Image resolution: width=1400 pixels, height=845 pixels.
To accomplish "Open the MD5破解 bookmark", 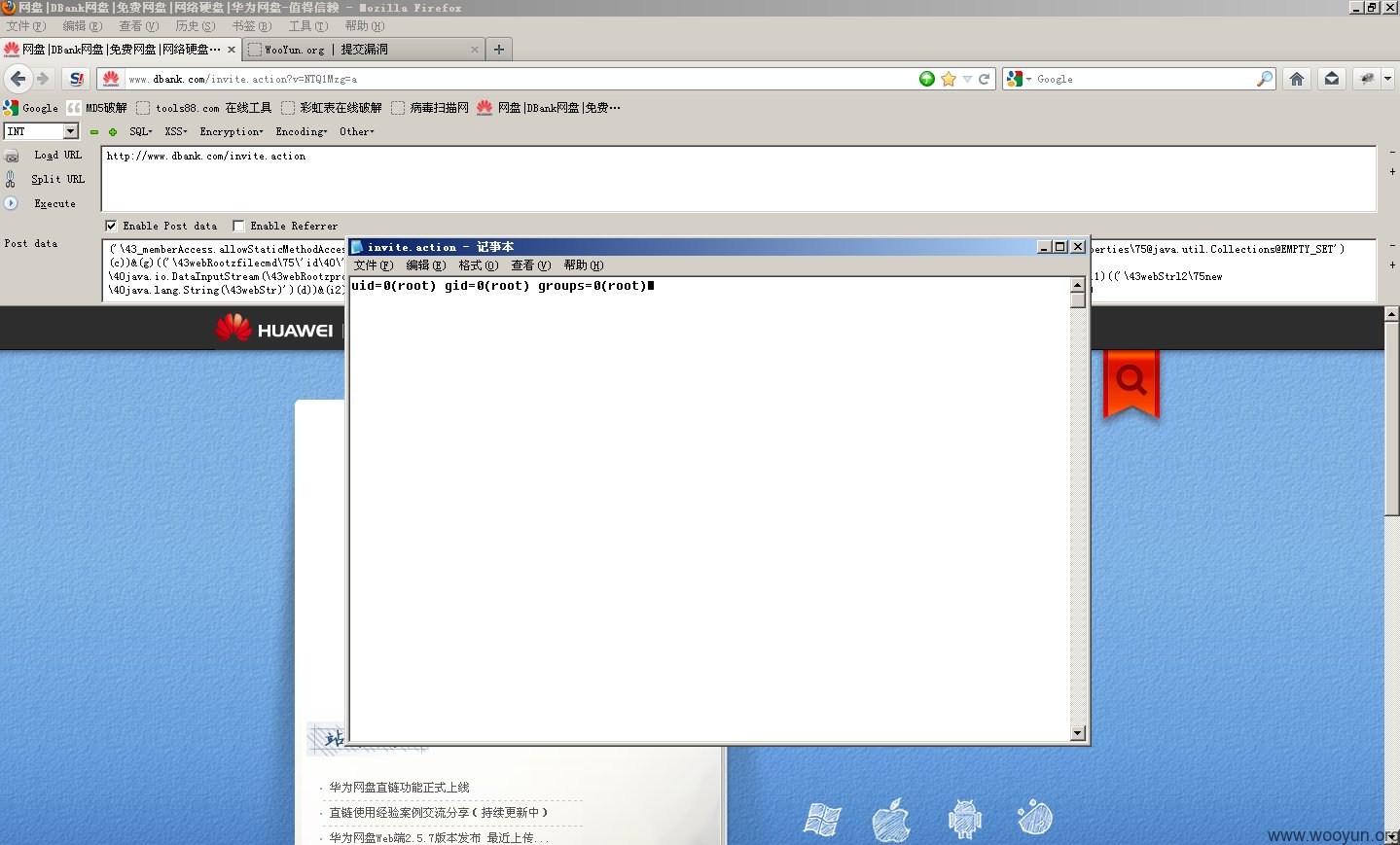I will pos(96,108).
